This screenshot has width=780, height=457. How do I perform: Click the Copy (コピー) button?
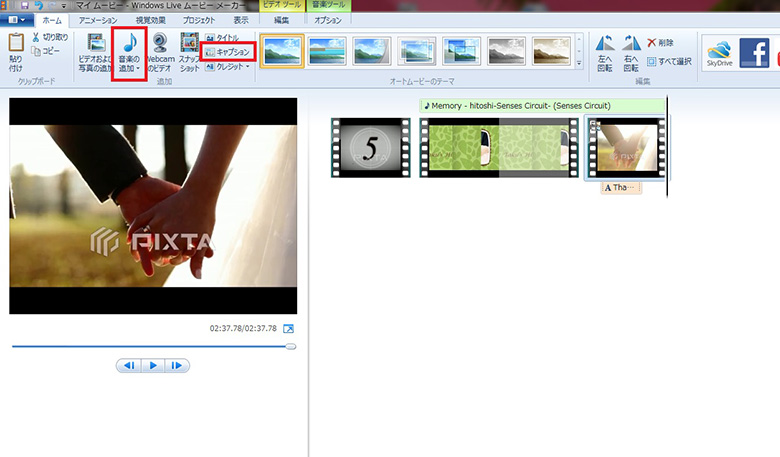[x=46, y=51]
